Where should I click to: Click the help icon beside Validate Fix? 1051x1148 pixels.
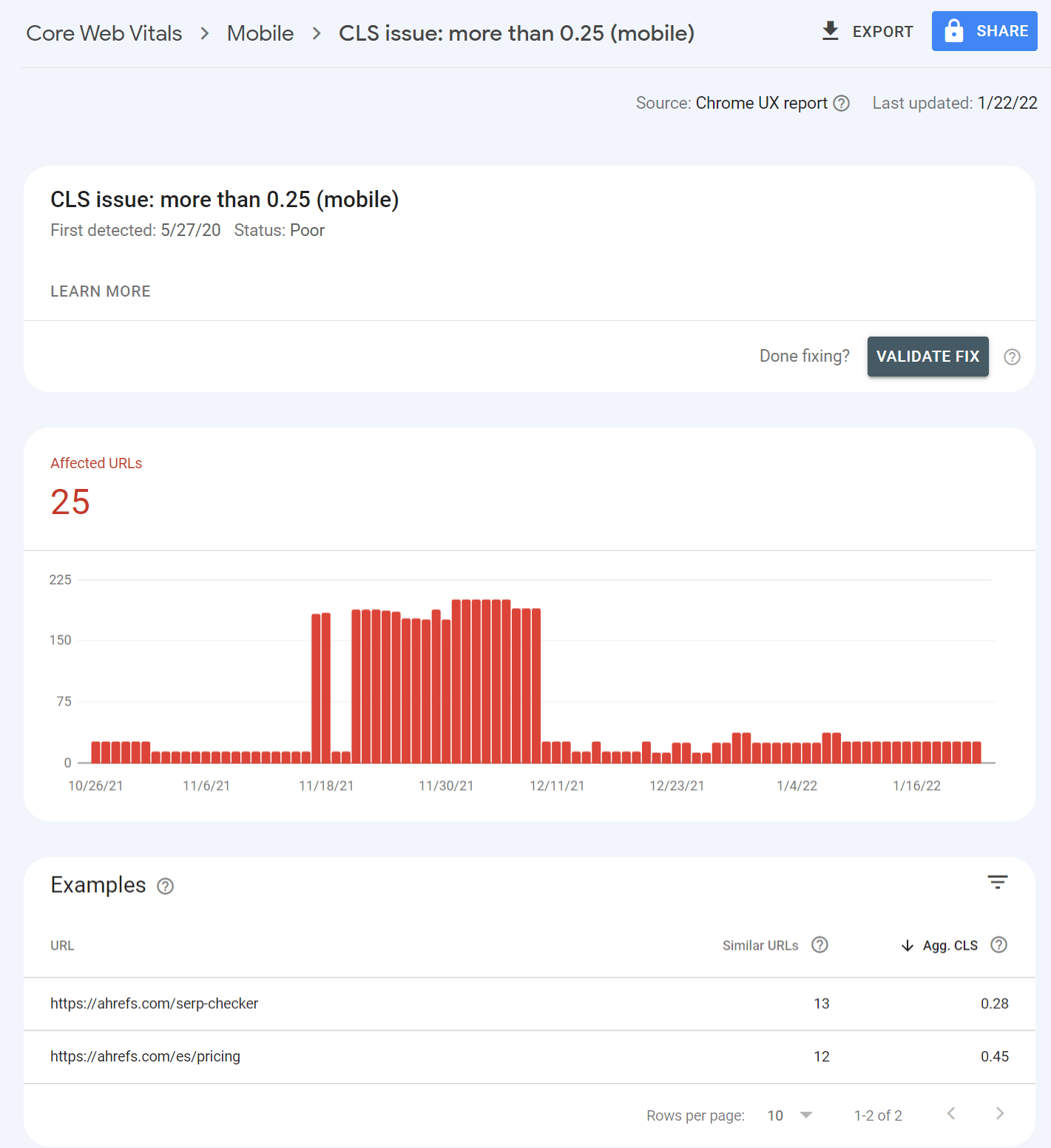(x=1012, y=357)
